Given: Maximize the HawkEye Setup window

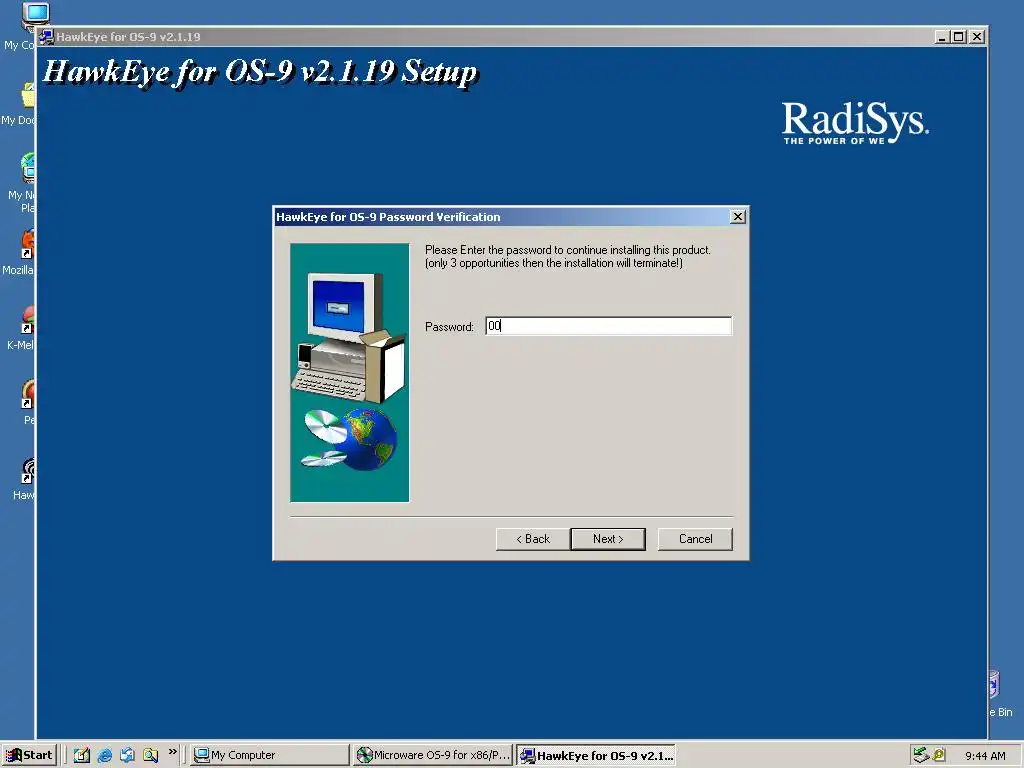Looking at the screenshot, I should coord(959,37).
